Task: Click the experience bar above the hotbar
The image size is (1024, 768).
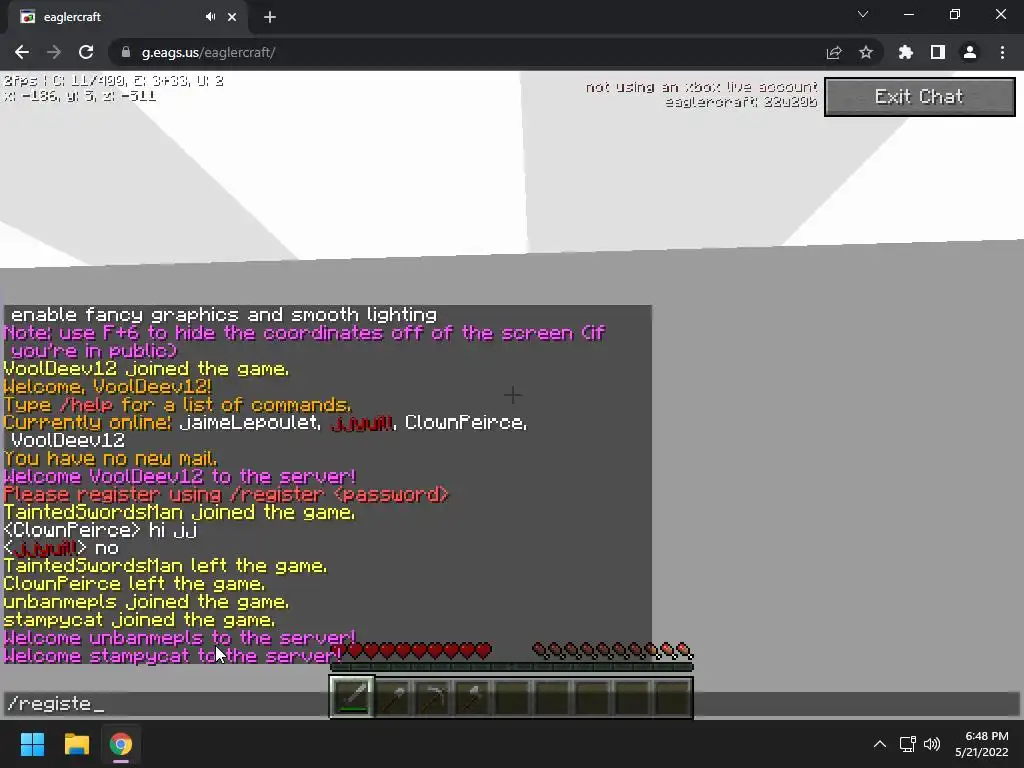Action: tap(512, 667)
